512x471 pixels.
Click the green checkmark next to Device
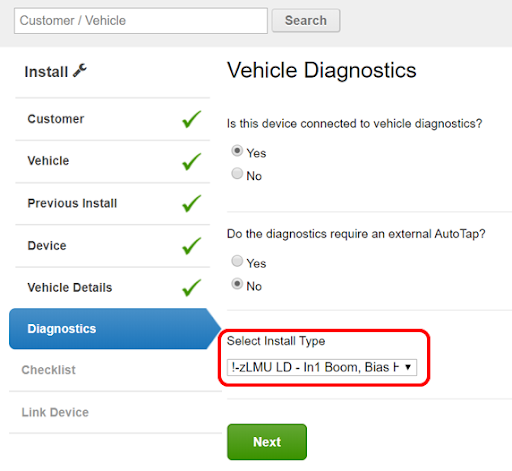pos(192,246)
